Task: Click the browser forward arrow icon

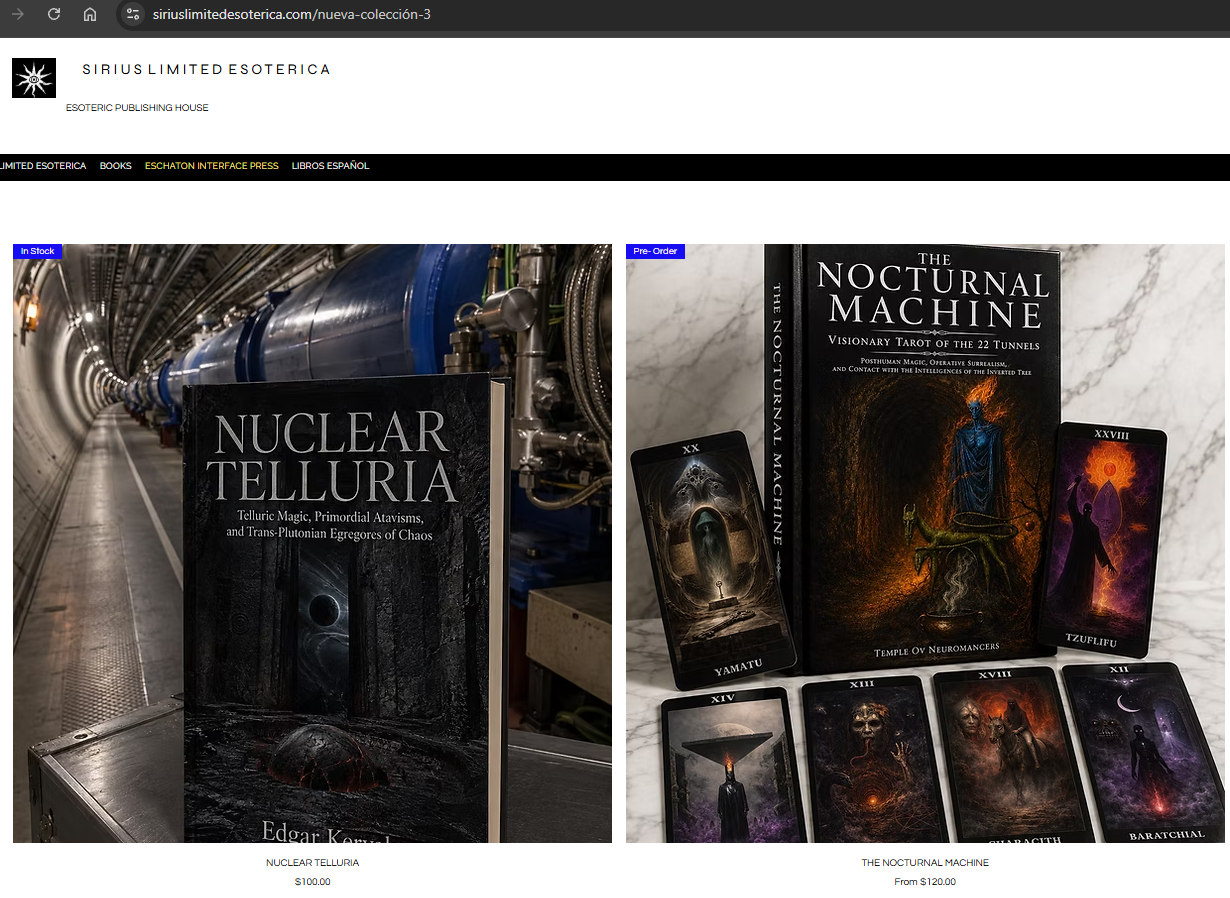Action: pyautogui.click(x=17, y=14)
